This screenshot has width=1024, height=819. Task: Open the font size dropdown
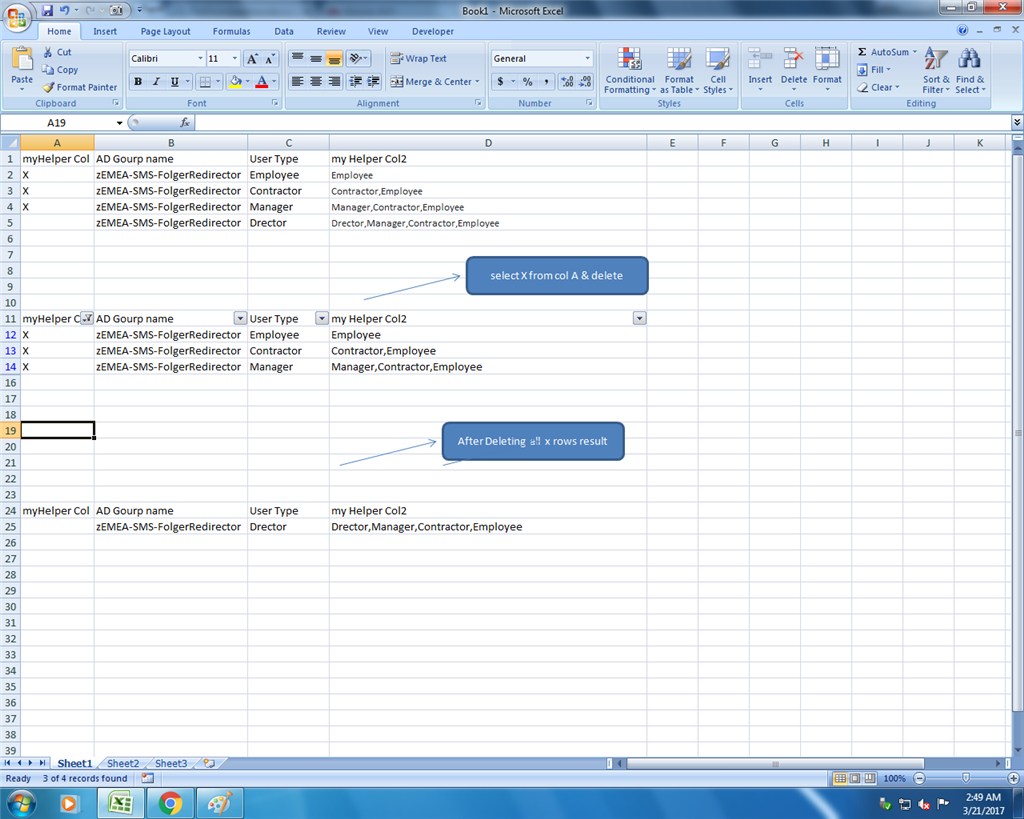(234, 59)
